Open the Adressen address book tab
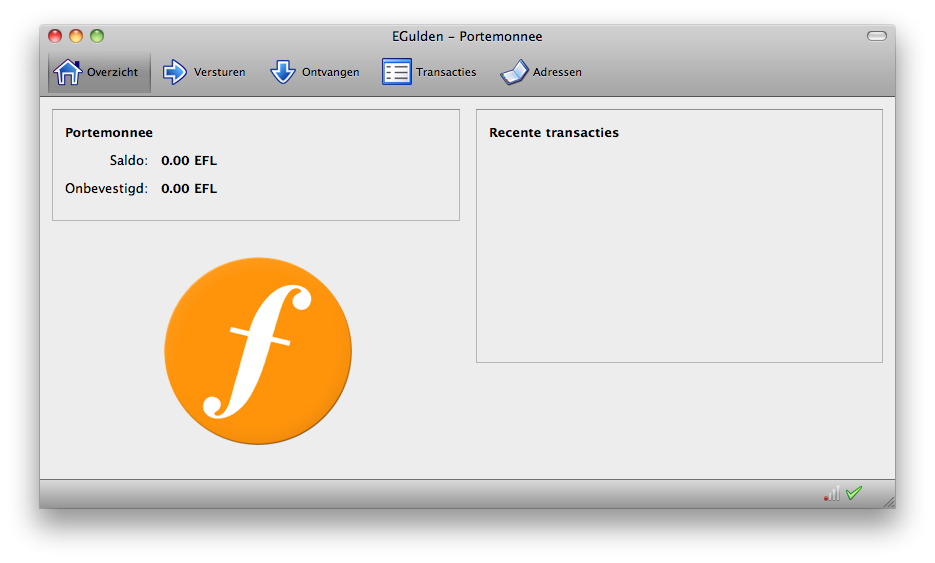This screenshot has height=563, width=935. 541,72
